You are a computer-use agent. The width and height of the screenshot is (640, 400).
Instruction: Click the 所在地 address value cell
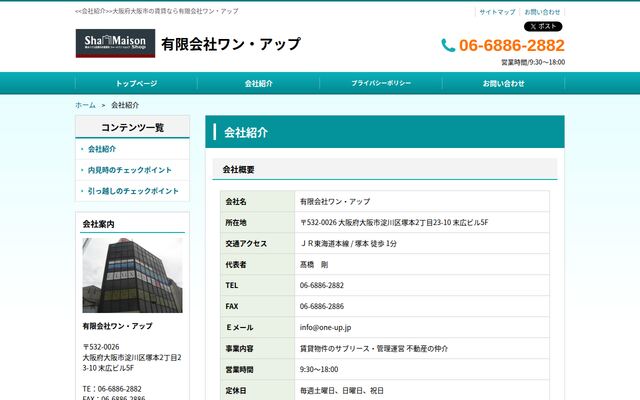pos(422,222)
